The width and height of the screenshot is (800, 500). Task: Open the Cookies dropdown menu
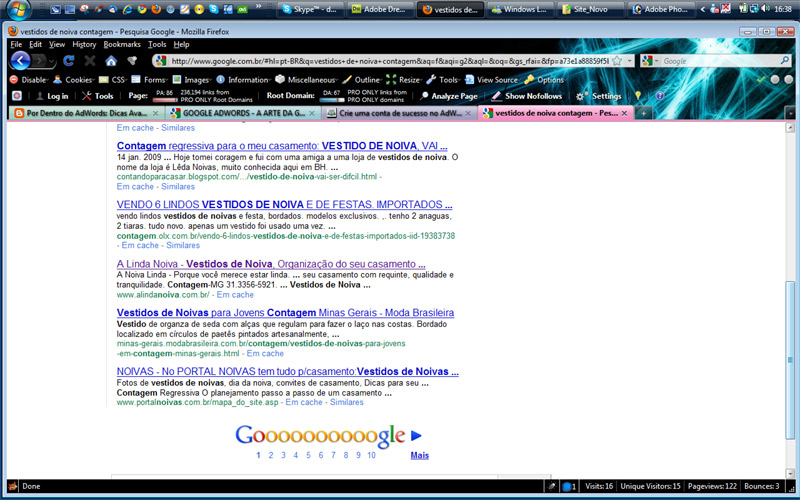(74, 80)
